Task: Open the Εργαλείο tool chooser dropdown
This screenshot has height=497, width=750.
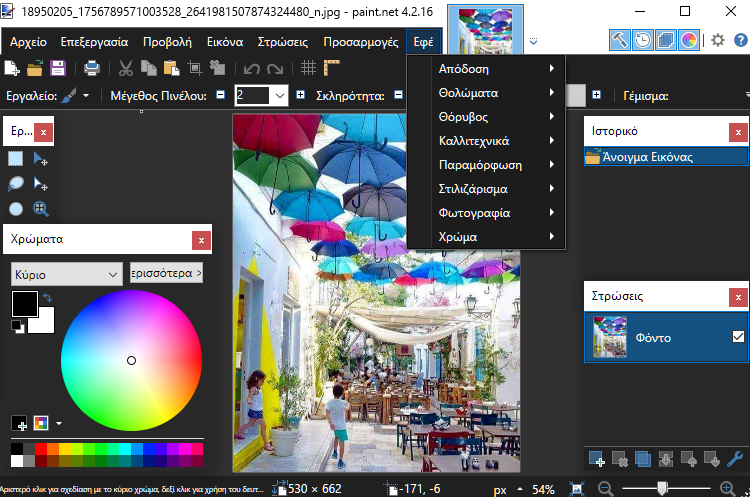Action: (86, 96)
